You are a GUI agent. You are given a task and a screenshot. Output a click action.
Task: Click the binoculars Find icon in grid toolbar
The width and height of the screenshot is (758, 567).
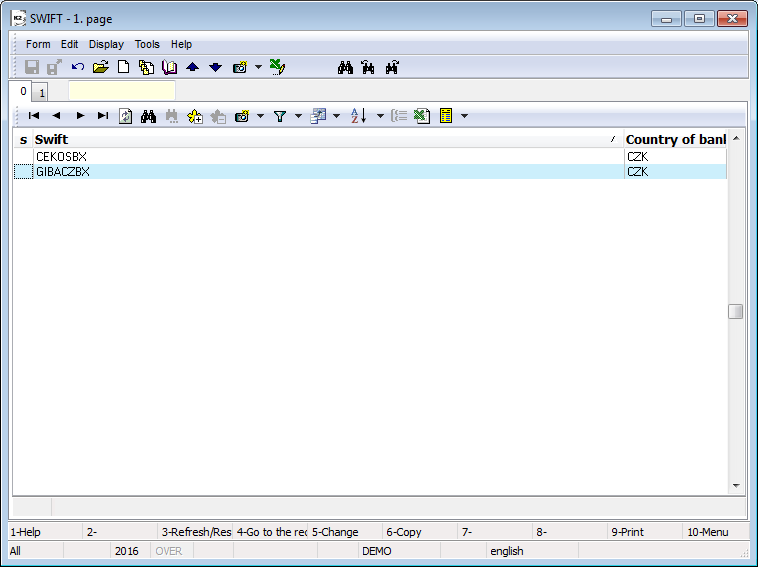(148, 116)
